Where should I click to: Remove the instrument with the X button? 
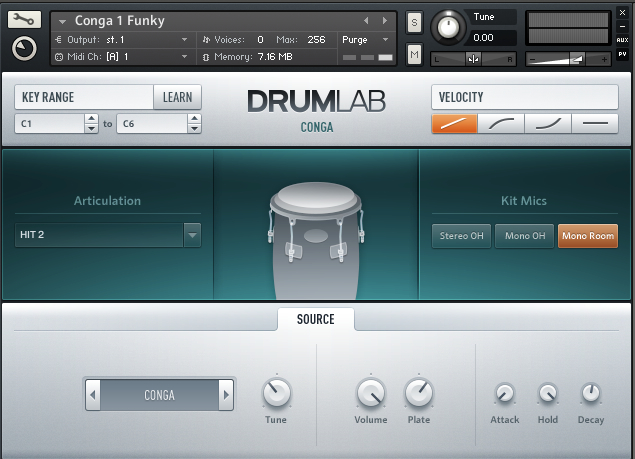tap(622, 13)
